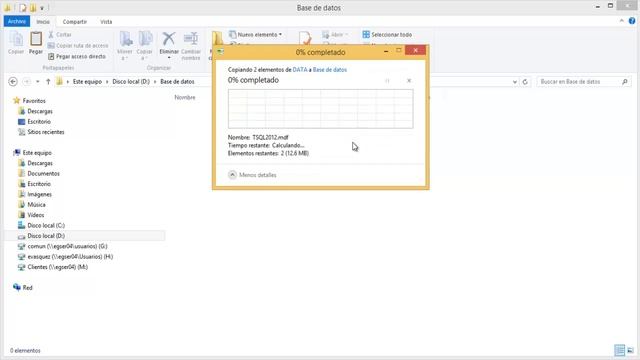Go up one folder level
This screenshot has width=640, height=360.
pos(48,82)
